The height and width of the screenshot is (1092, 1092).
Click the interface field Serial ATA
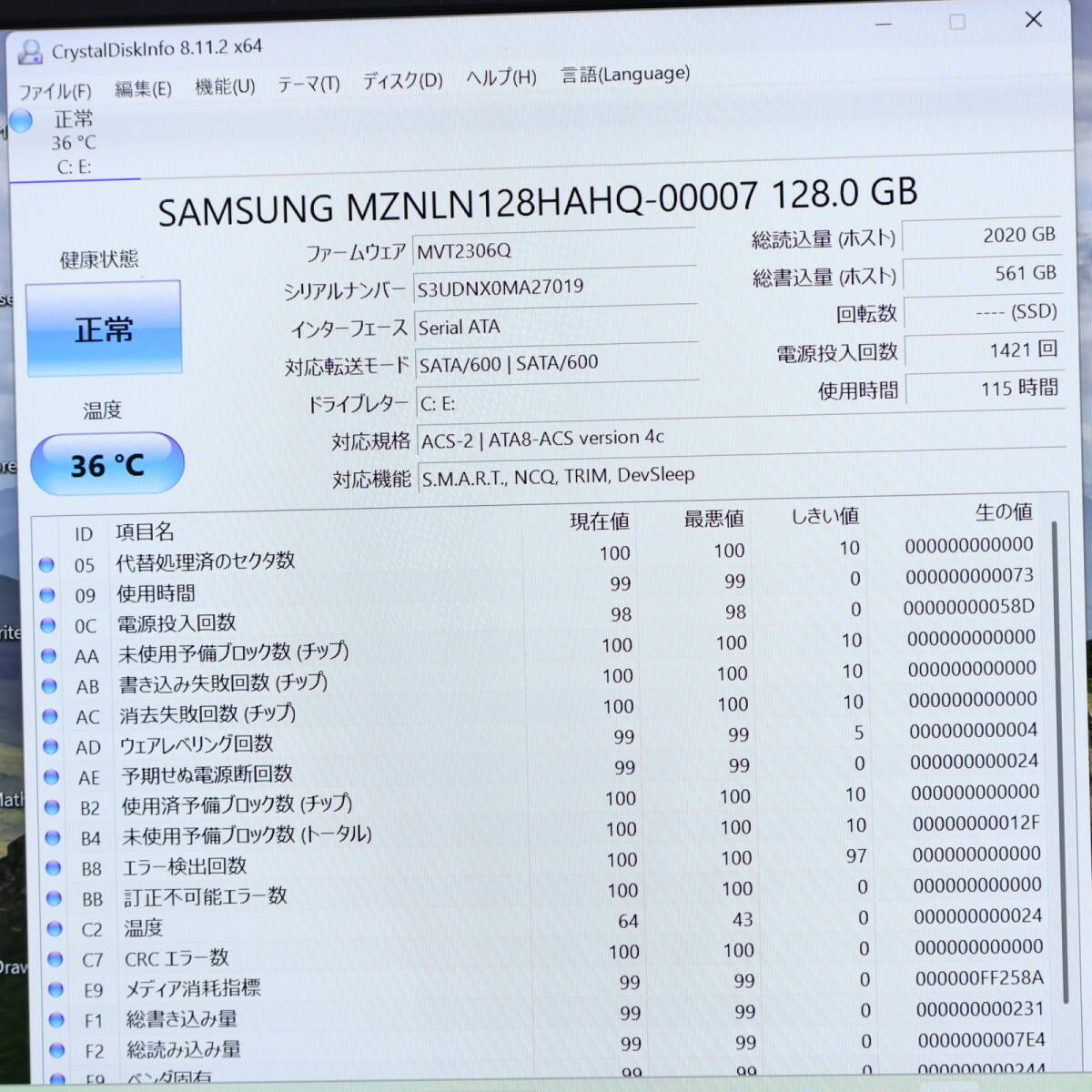[x=556, y=325]
